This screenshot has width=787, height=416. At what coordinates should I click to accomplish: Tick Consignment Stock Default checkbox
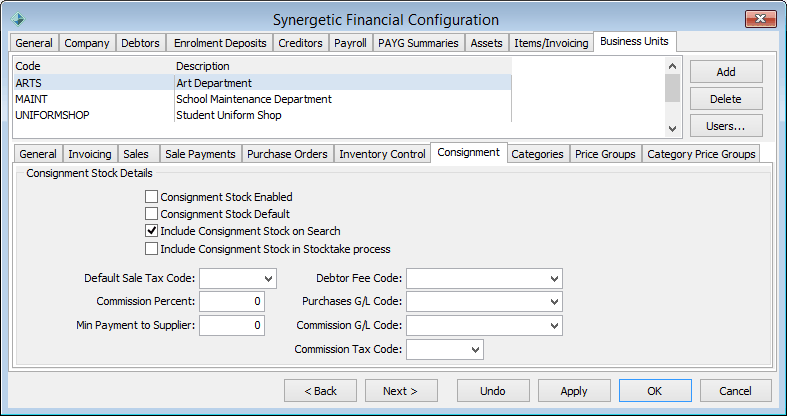point(151,214)
